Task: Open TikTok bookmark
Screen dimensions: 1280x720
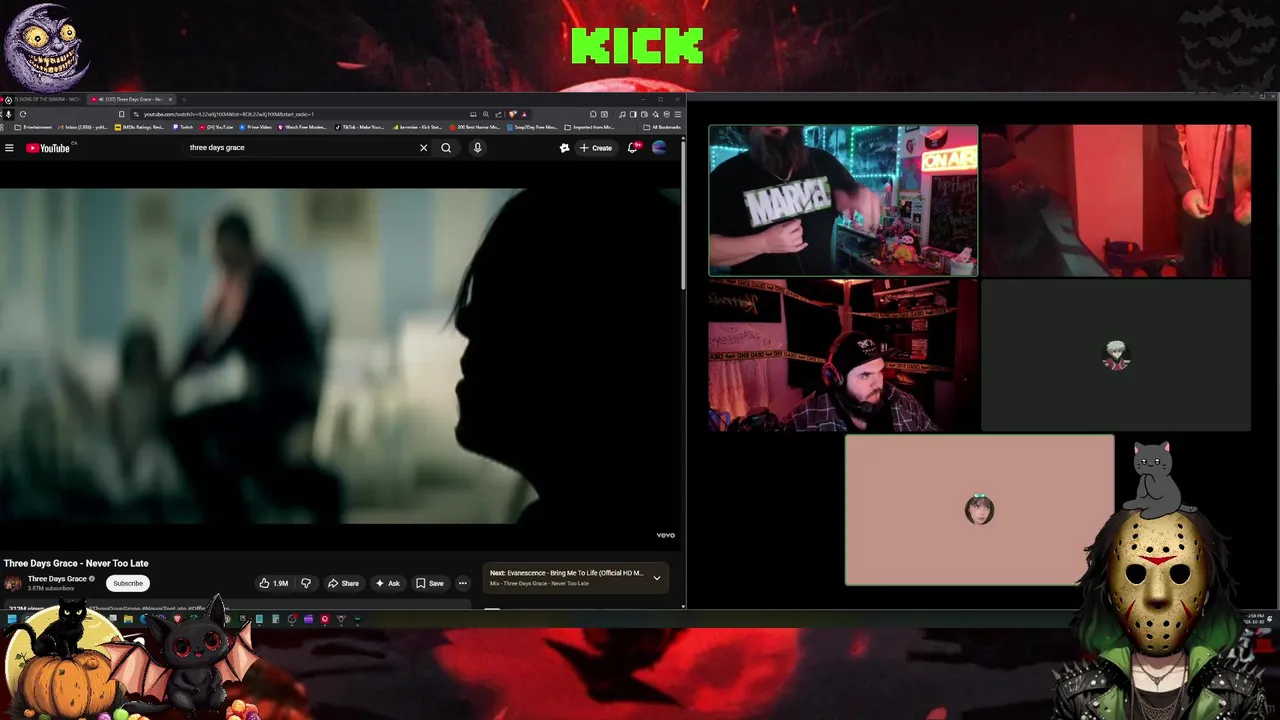Action: [360, 127]
